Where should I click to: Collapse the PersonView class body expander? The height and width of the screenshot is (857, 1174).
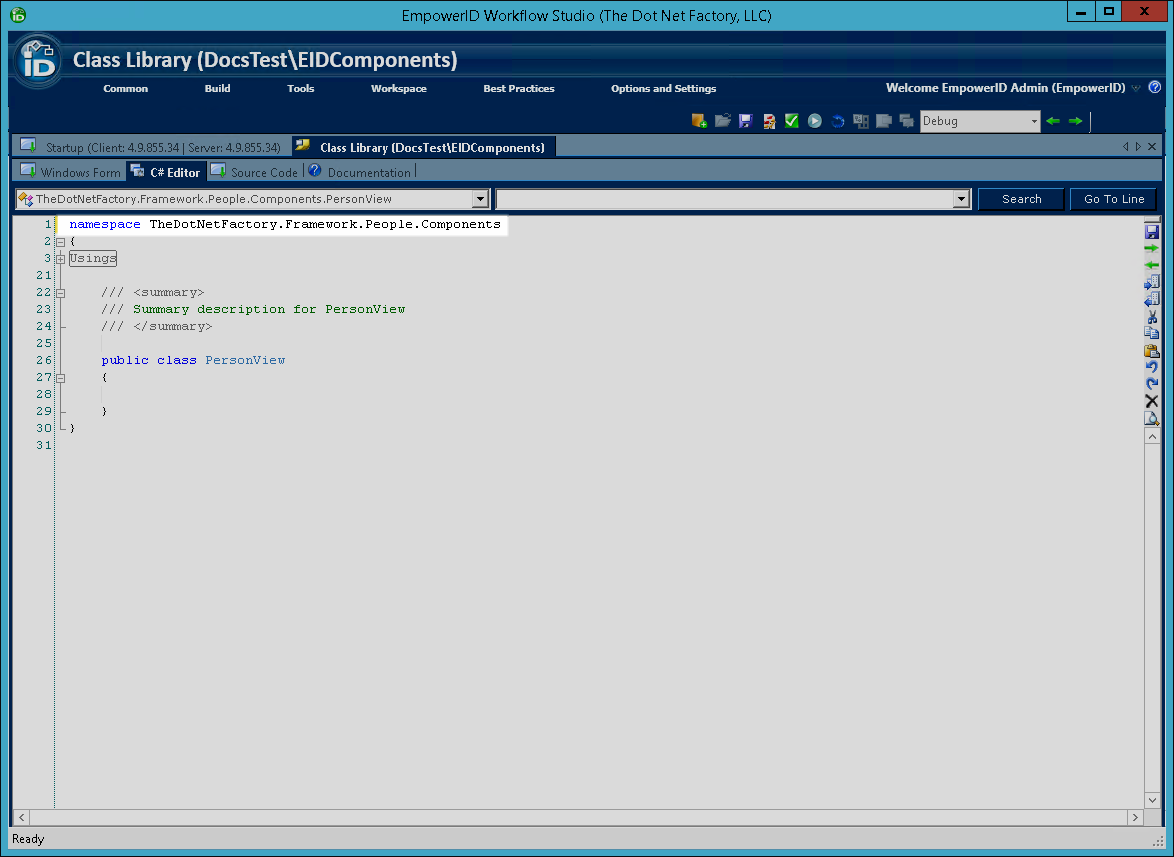pyautogui.click(x=60, y=377)
